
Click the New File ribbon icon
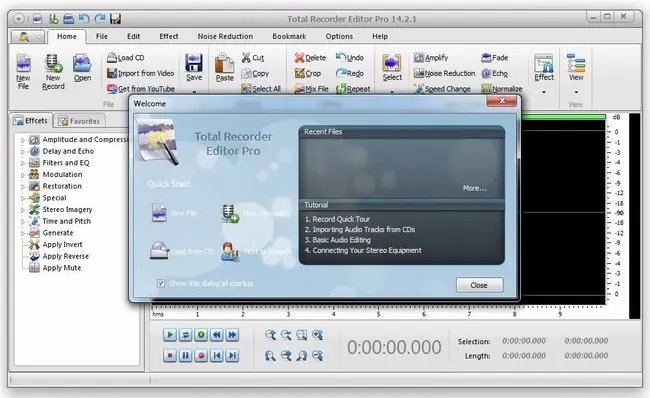click(x=23, y=72)
